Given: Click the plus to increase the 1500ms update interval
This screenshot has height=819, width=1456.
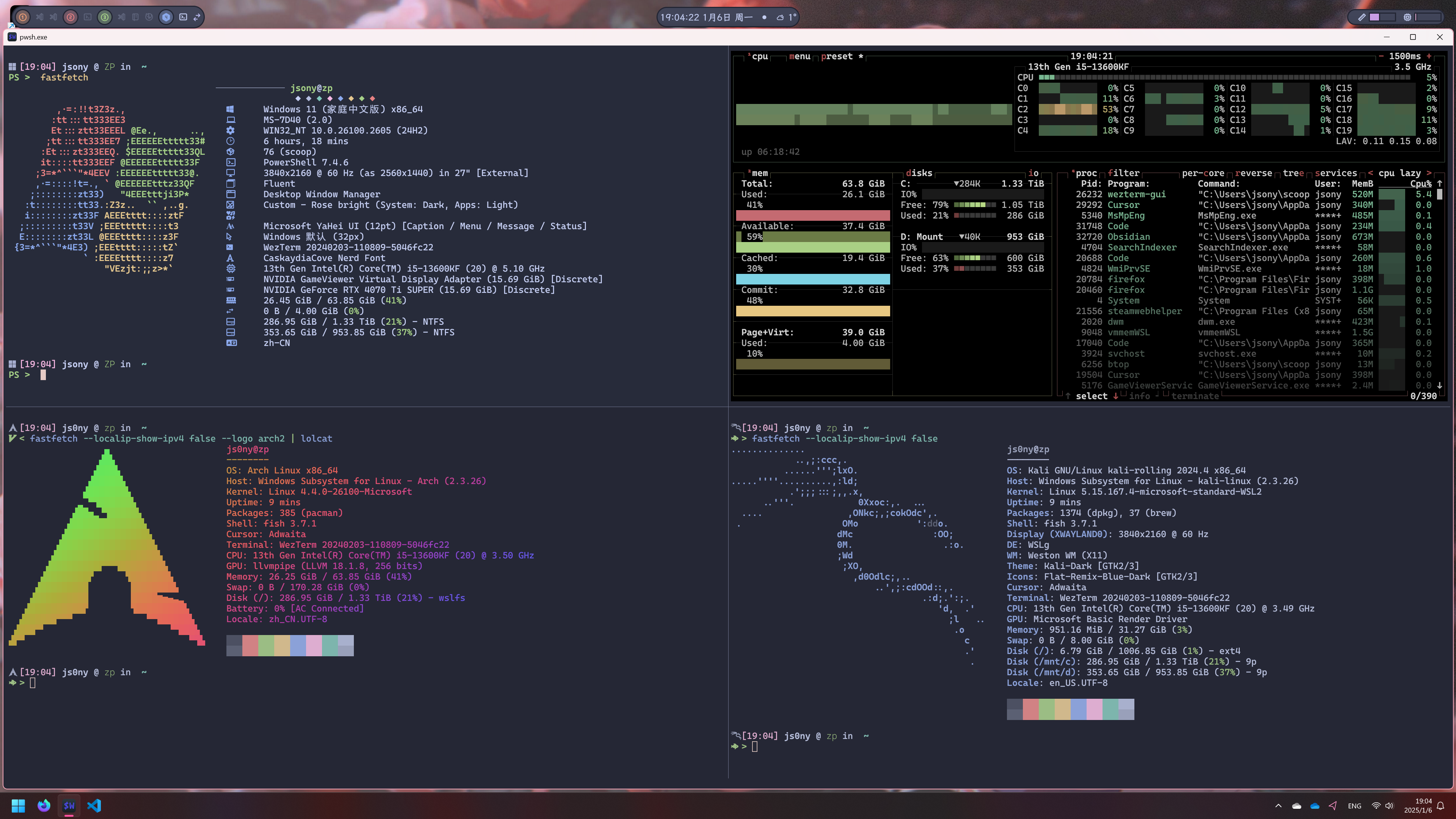Looking at the screenshot, I should (x=1429, y=57).
